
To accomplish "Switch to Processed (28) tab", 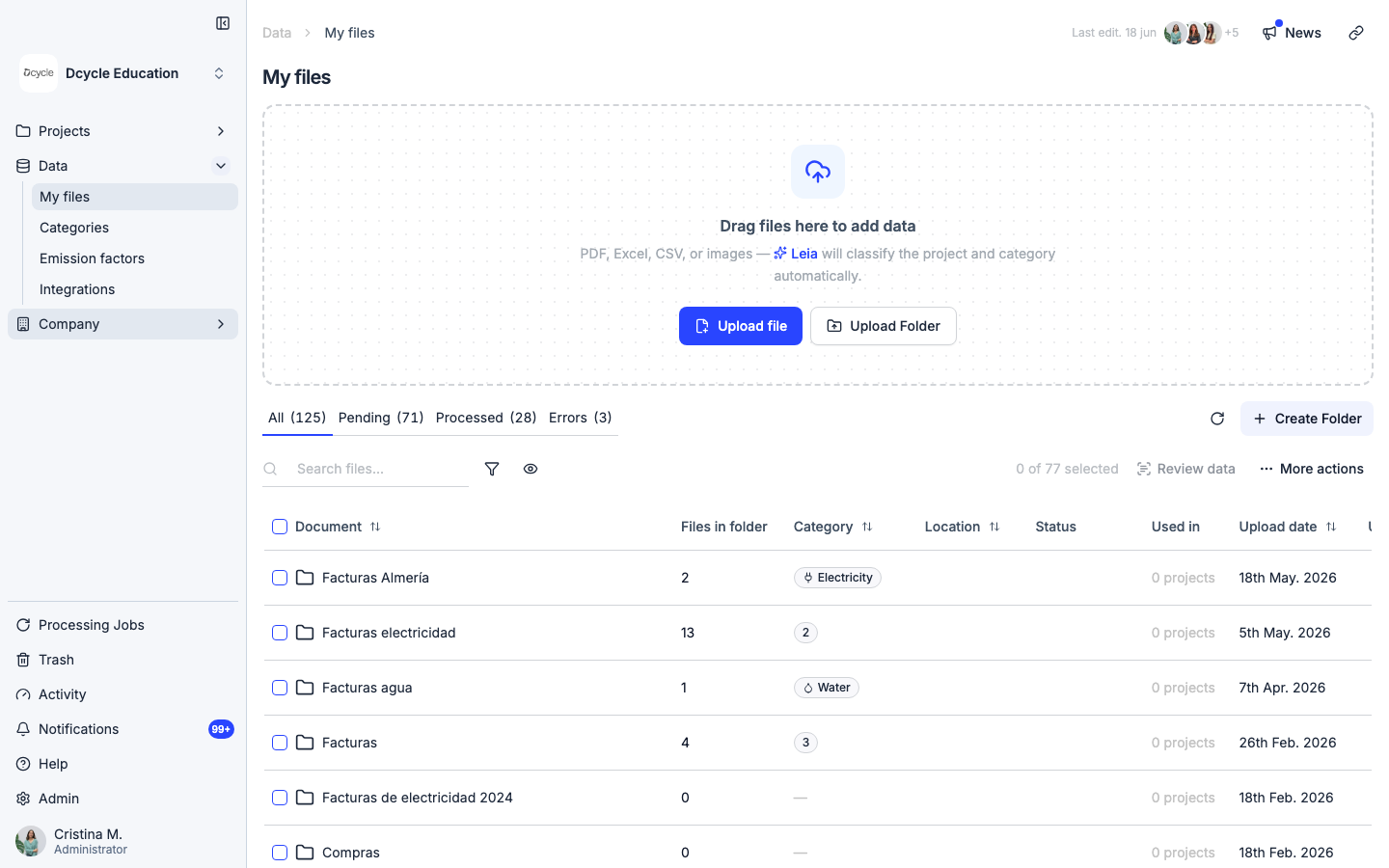I will (486, 418).
